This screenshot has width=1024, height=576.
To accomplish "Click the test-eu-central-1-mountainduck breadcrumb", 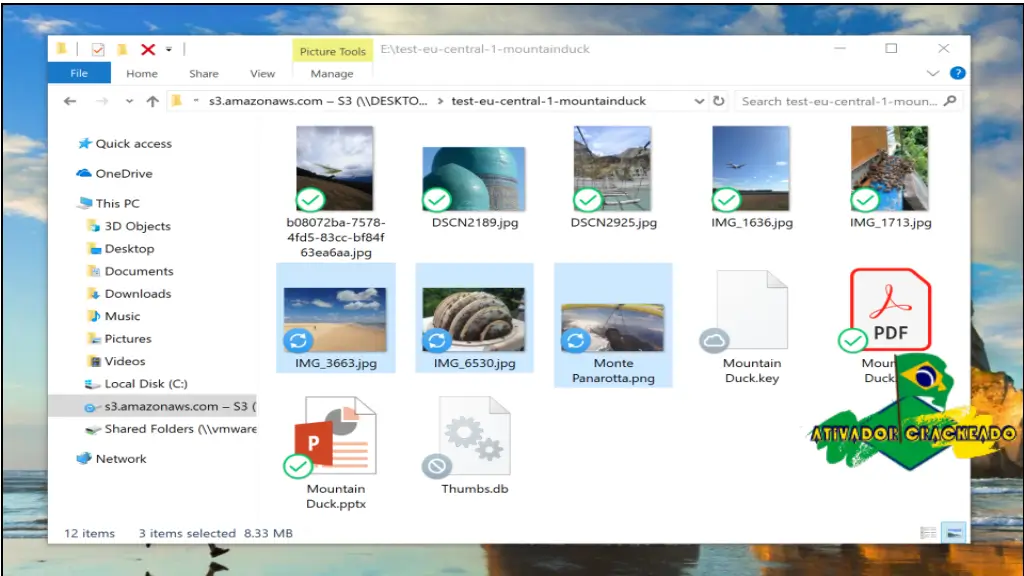I will [549, 101].
